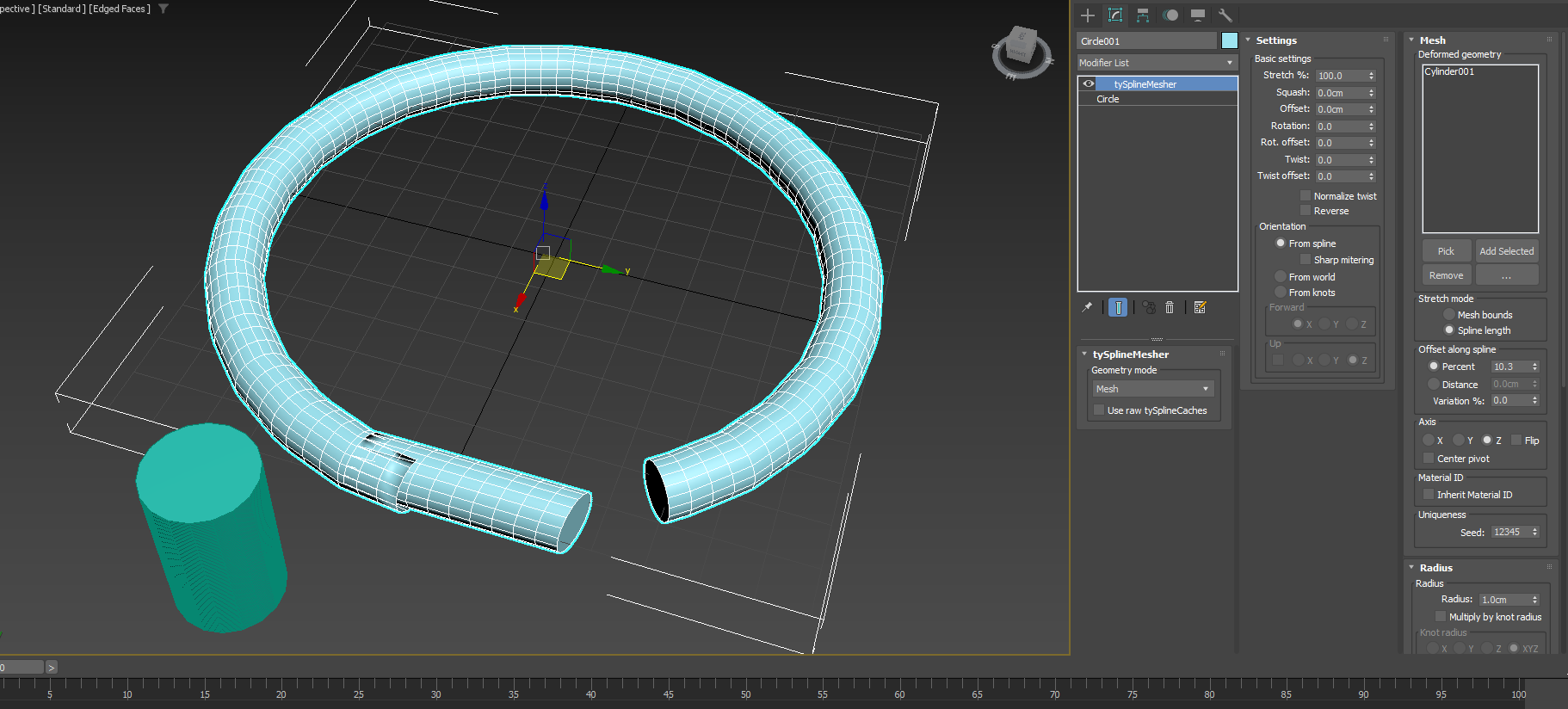Select Circle in the modifier stack

(1108, 99)
